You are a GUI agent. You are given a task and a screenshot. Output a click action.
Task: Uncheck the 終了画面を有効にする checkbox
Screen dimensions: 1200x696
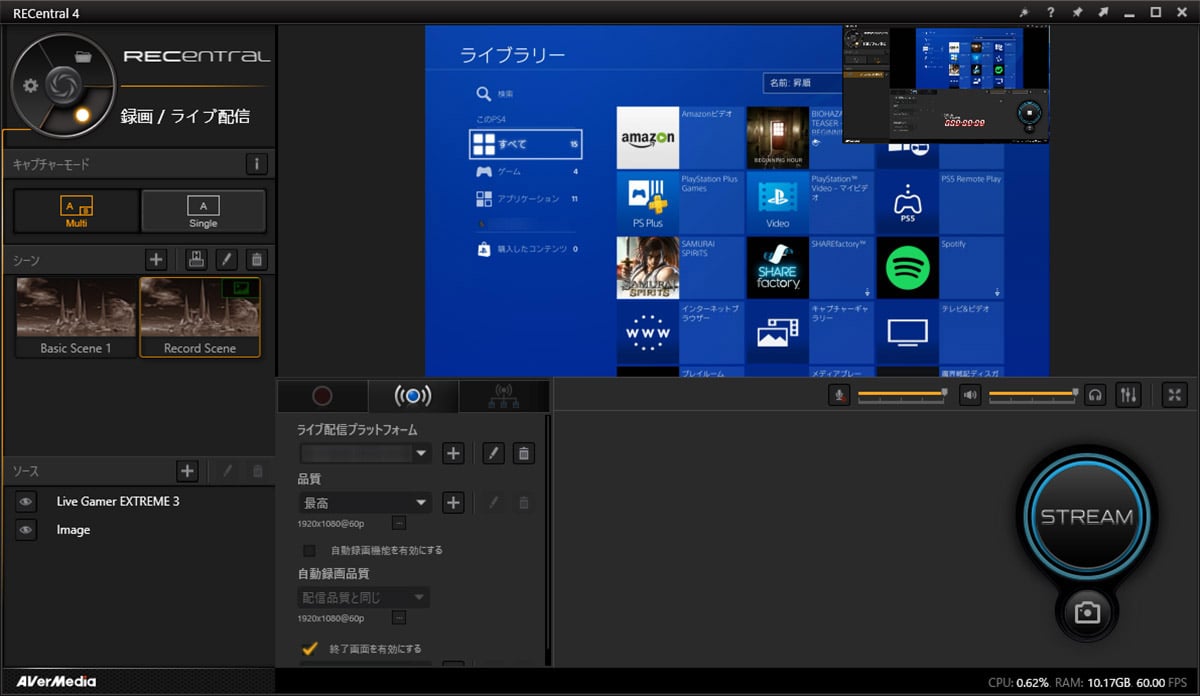309,648
